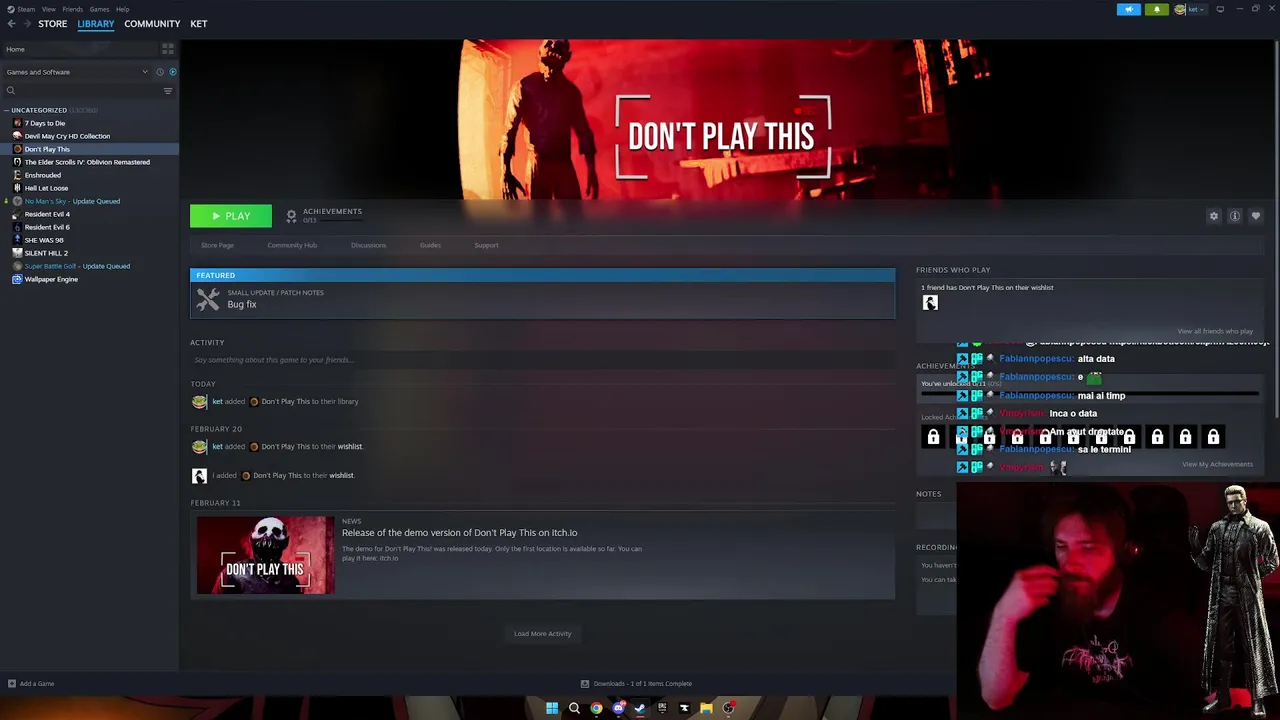The height and width of the screenshot is (720, 1280).
Task: Select Enshrouded in the game list
Action: (43, 175)
